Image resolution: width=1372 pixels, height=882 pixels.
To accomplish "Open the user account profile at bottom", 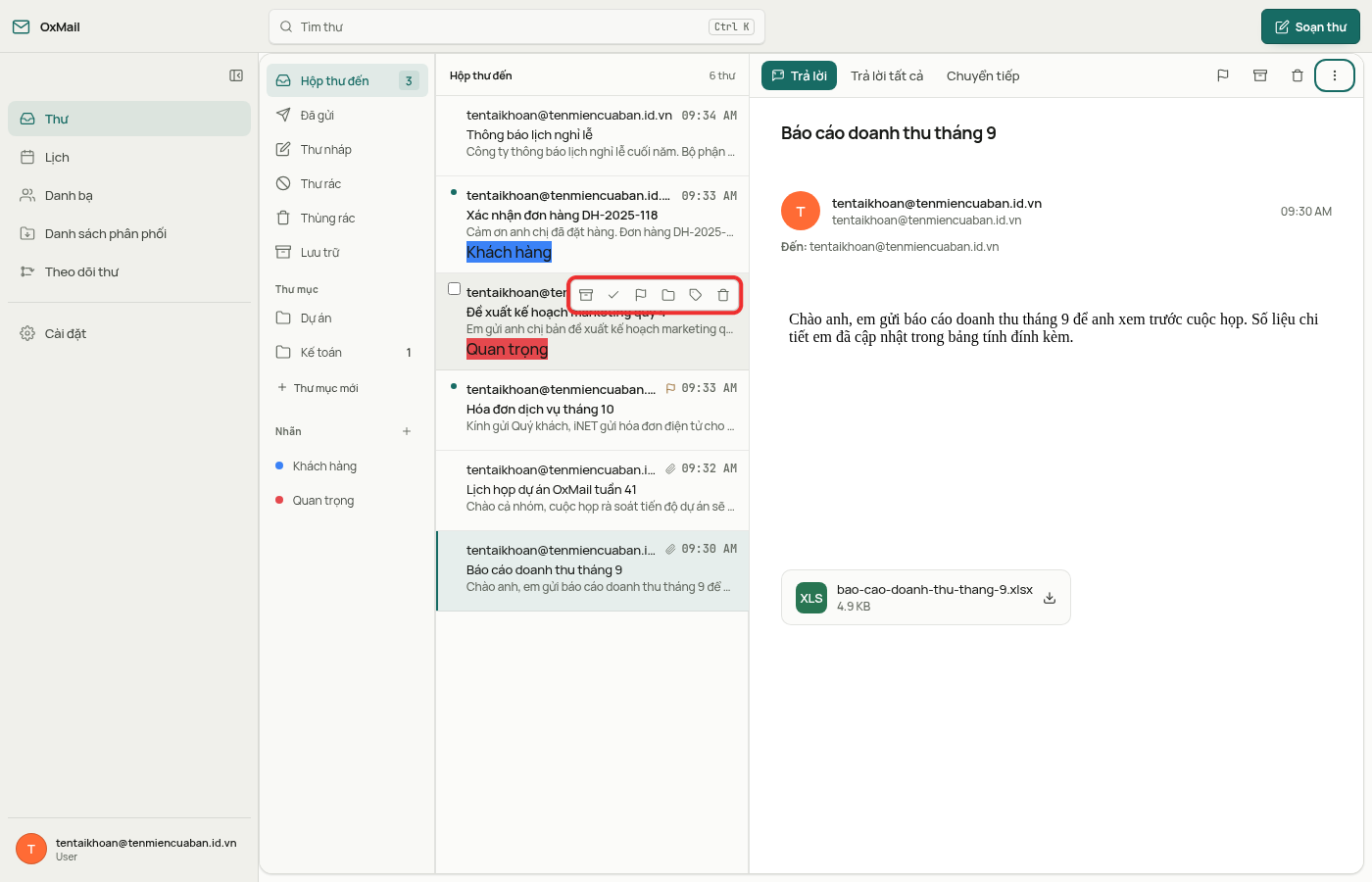I will coord(129,849).
